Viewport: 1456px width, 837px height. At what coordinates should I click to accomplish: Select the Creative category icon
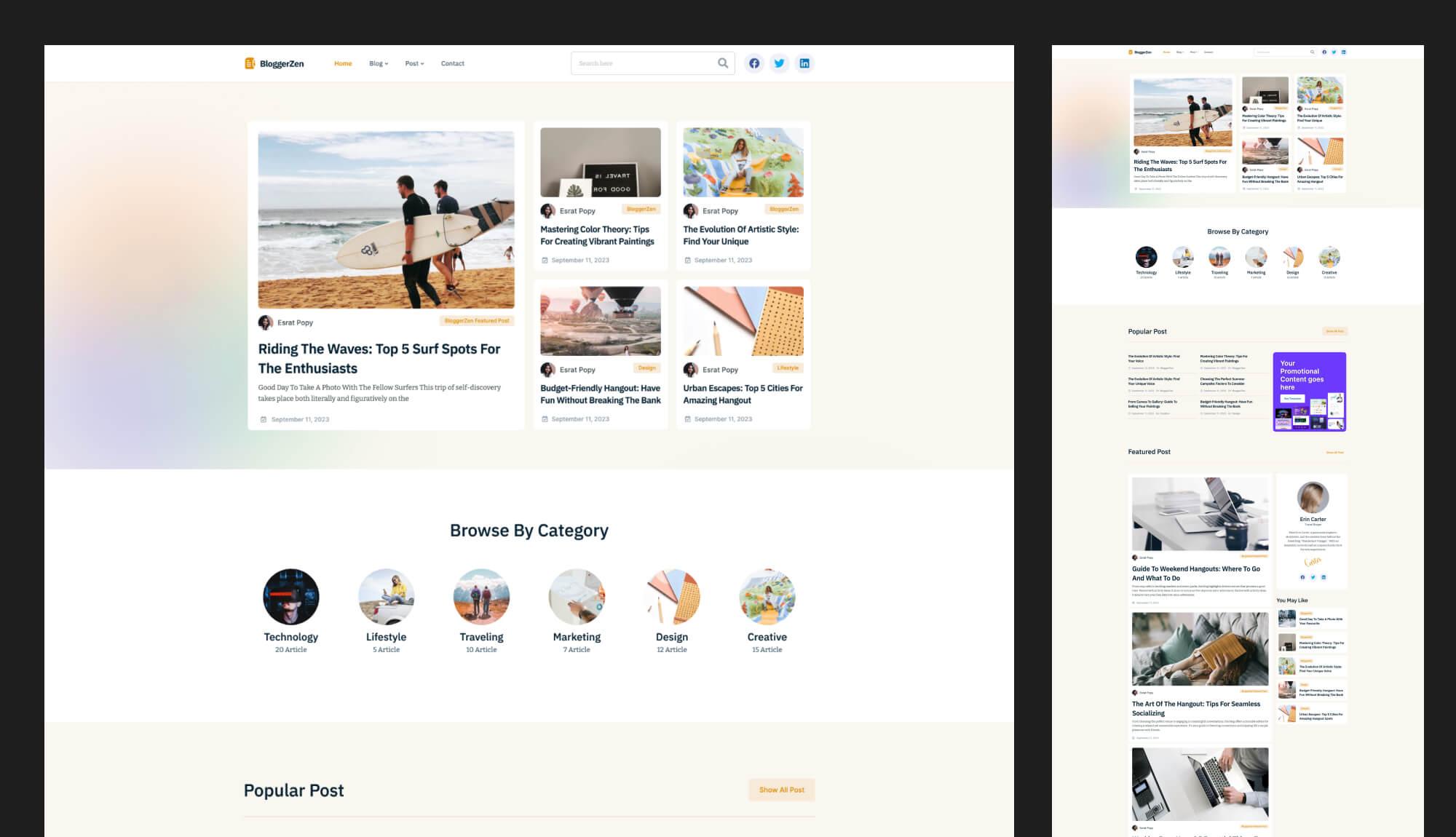click(x=767, y=596)
